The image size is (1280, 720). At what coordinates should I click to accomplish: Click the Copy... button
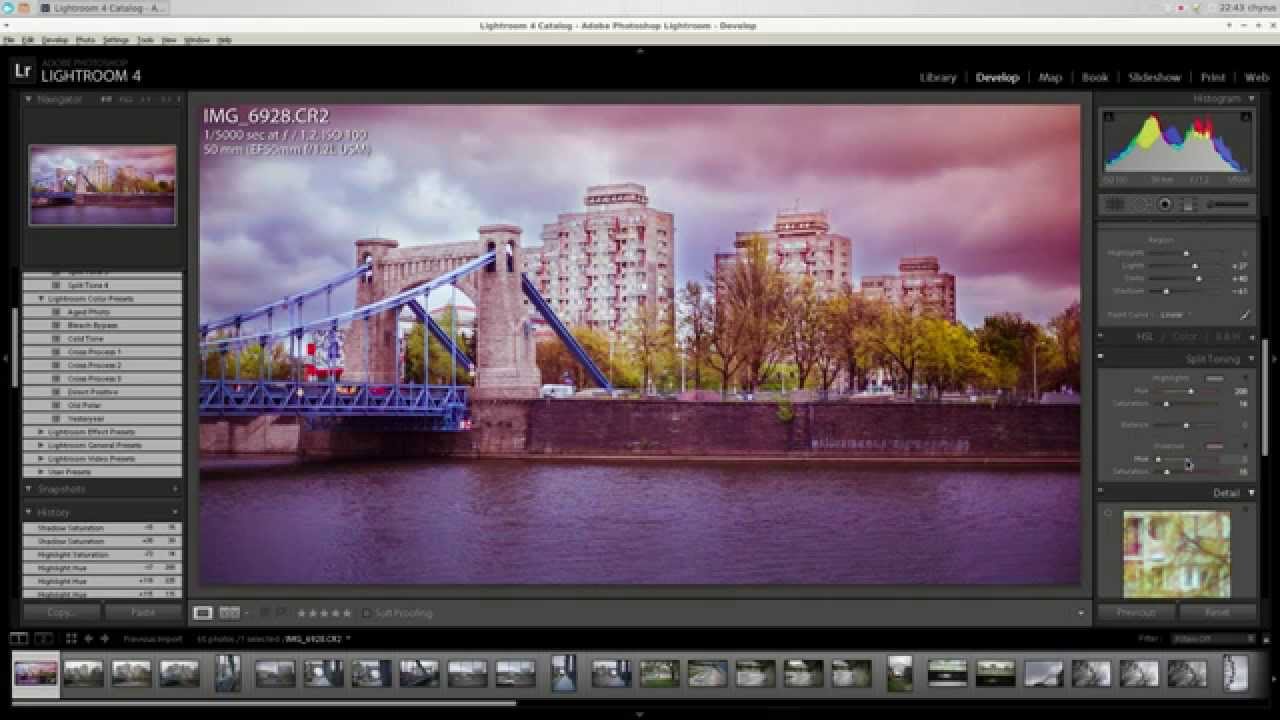tap(61, 612)
